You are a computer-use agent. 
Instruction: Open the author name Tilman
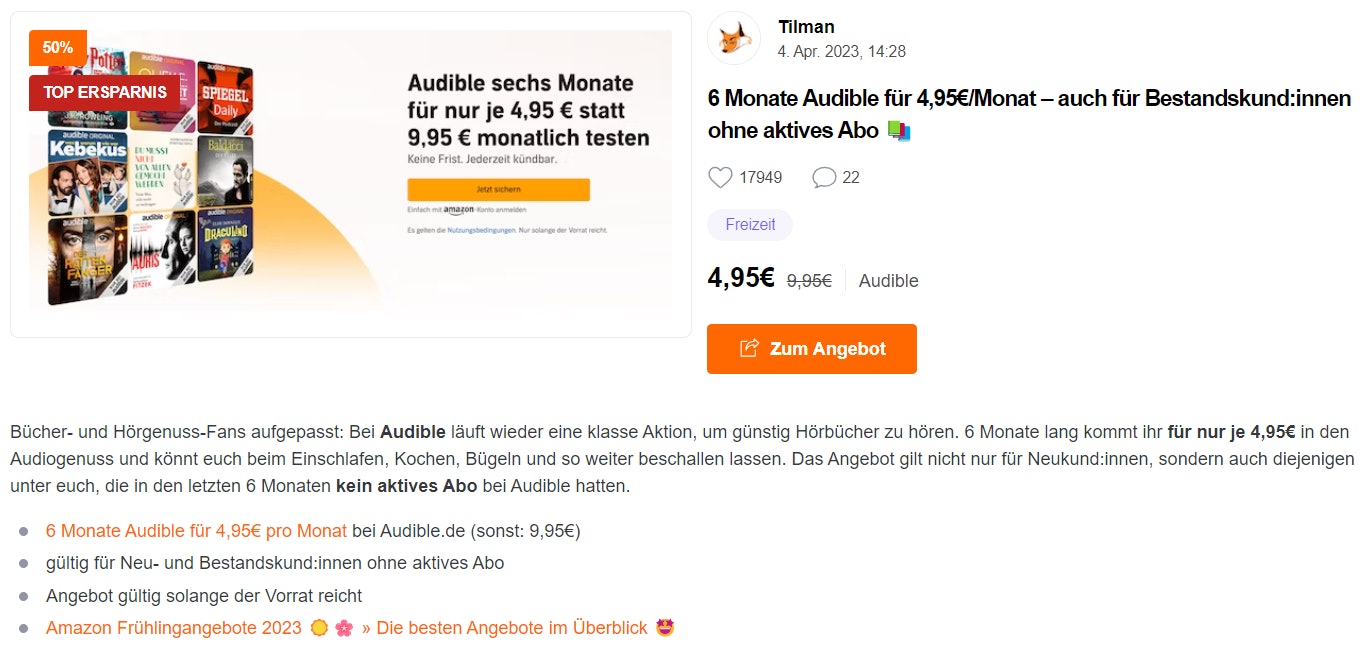click(806, 27)
